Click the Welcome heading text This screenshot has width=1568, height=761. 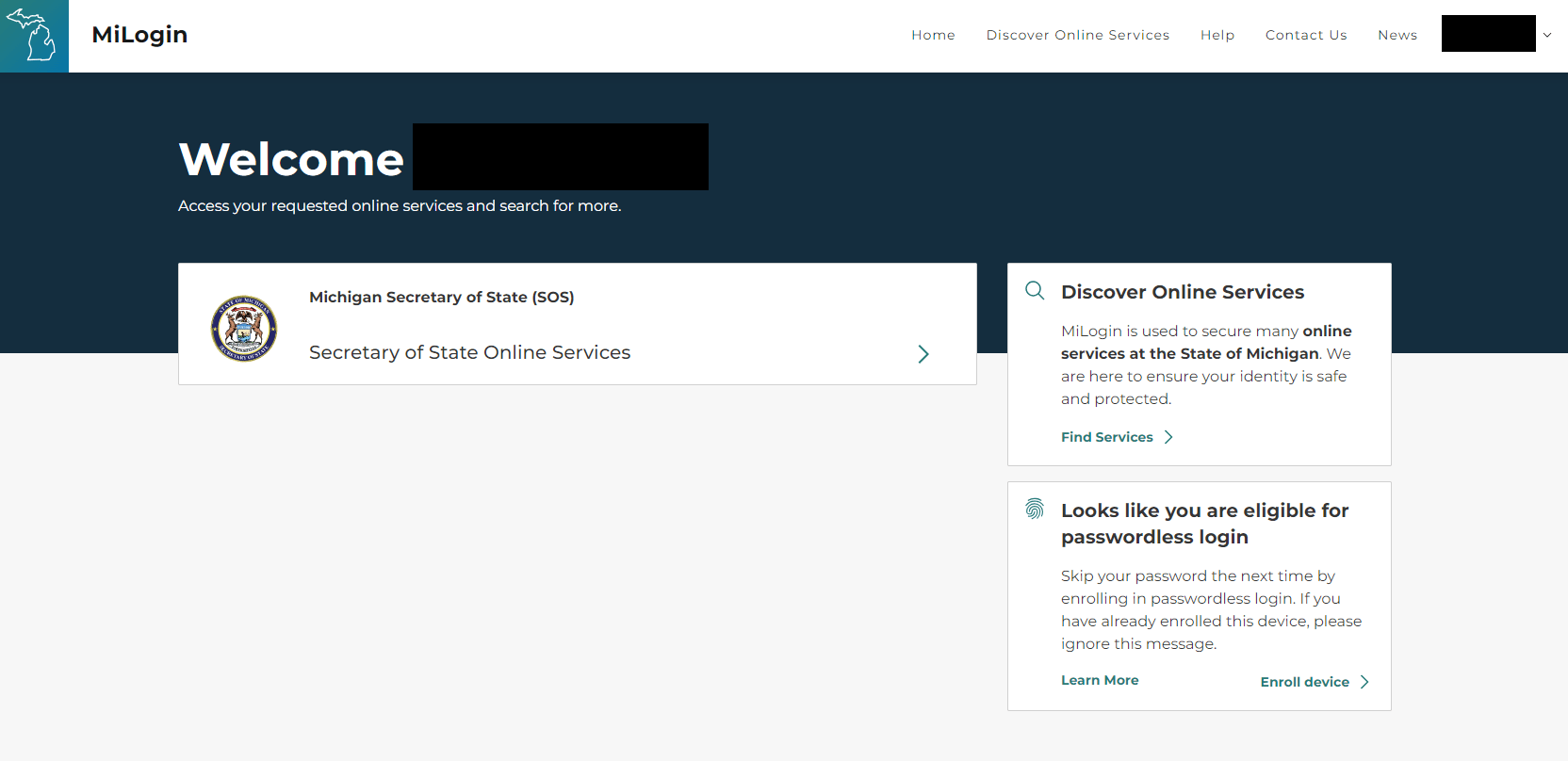tap(291, 159)
